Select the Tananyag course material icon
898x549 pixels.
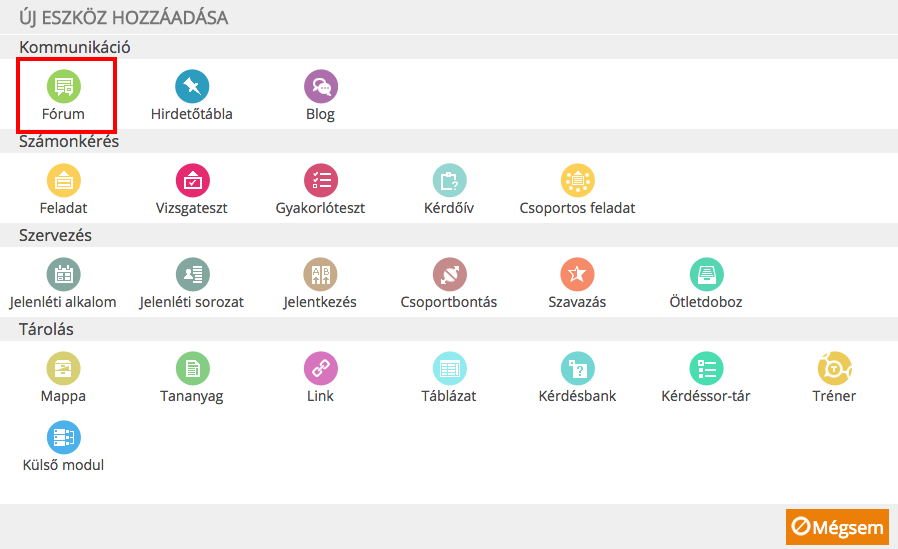(192, 368)
